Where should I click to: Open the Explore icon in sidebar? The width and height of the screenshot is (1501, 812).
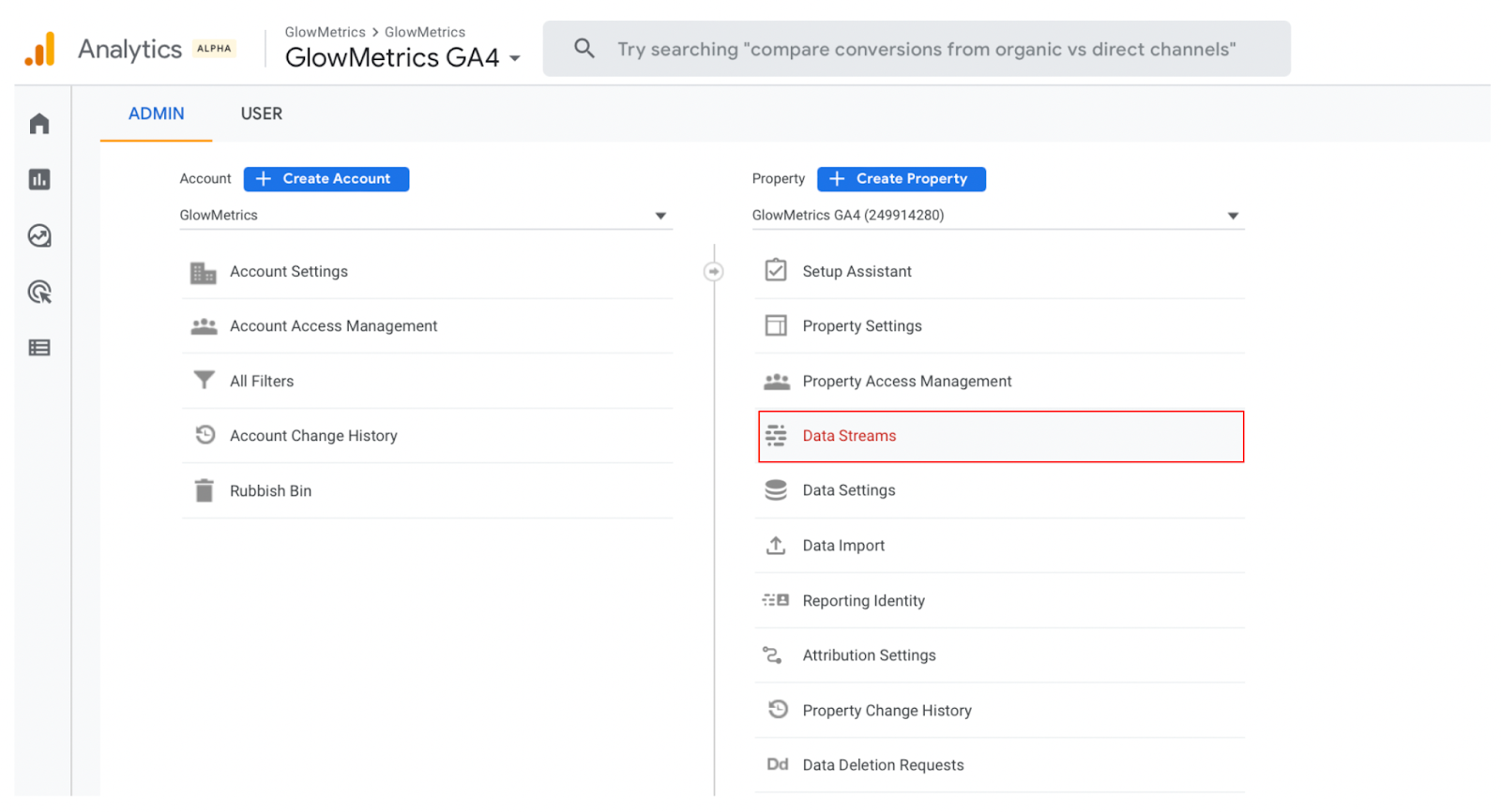(39, 235)
